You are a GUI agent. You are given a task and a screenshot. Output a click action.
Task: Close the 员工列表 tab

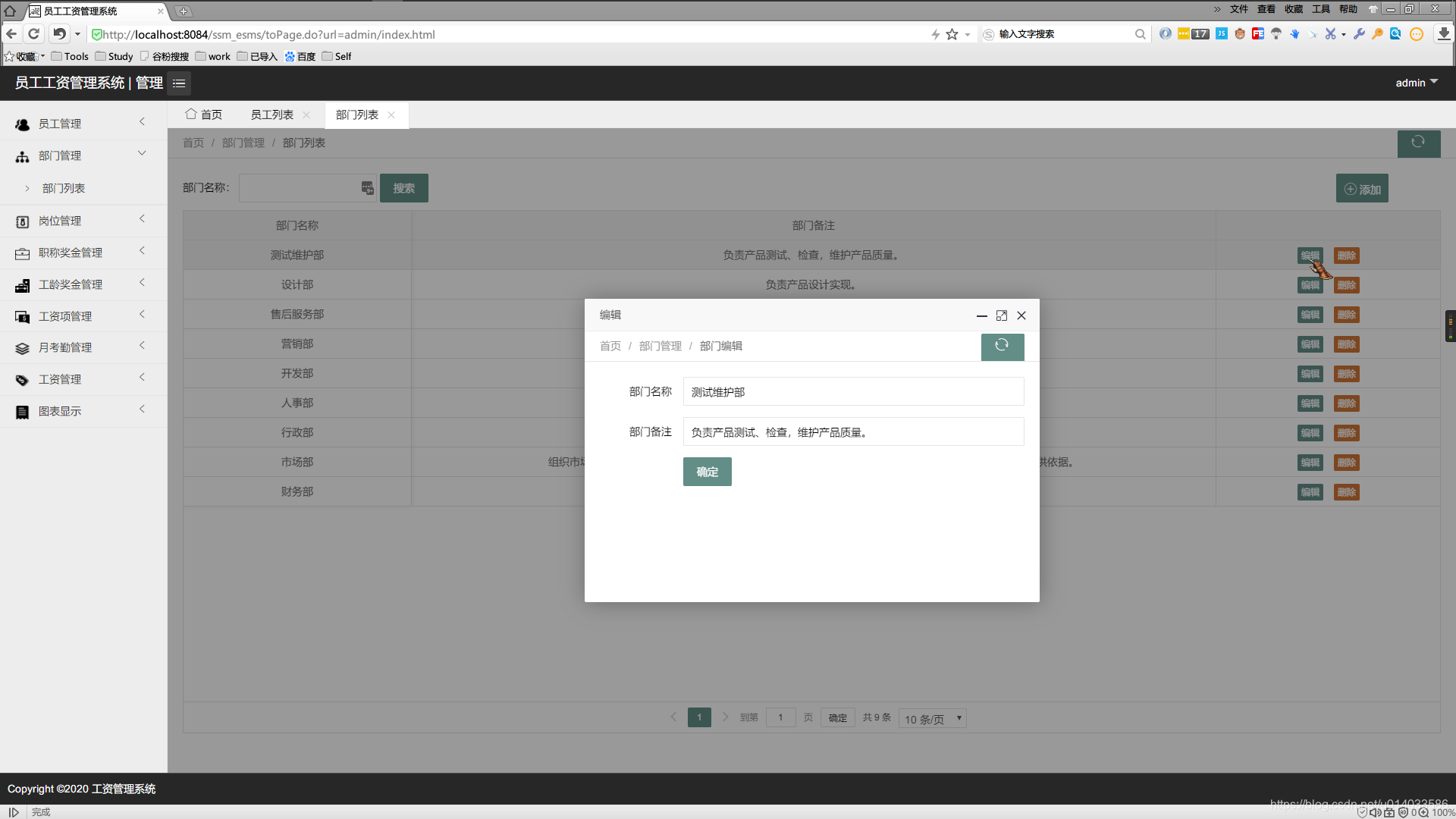306,115
